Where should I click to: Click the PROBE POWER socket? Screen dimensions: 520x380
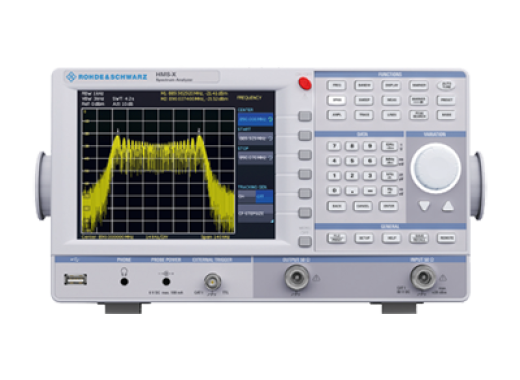point(166,282)
